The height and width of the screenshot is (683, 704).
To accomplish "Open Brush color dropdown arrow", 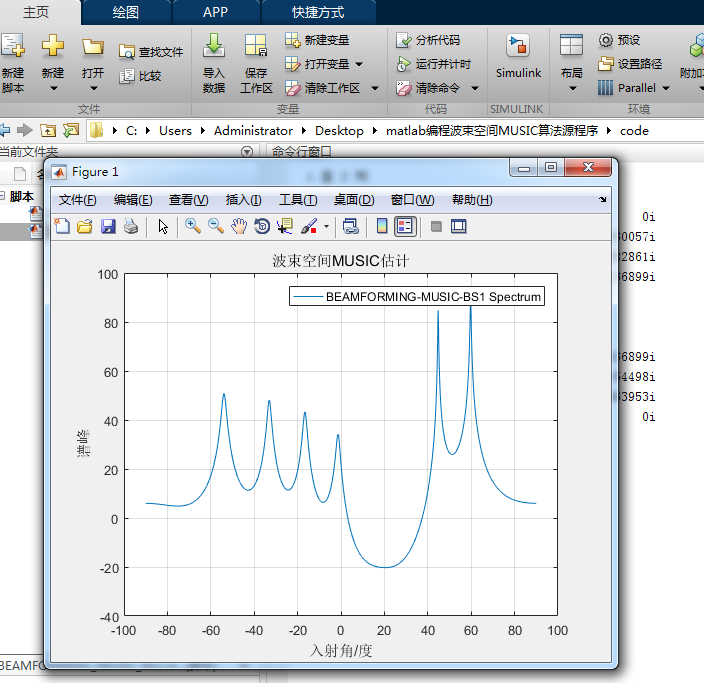I will coord(326,226).
